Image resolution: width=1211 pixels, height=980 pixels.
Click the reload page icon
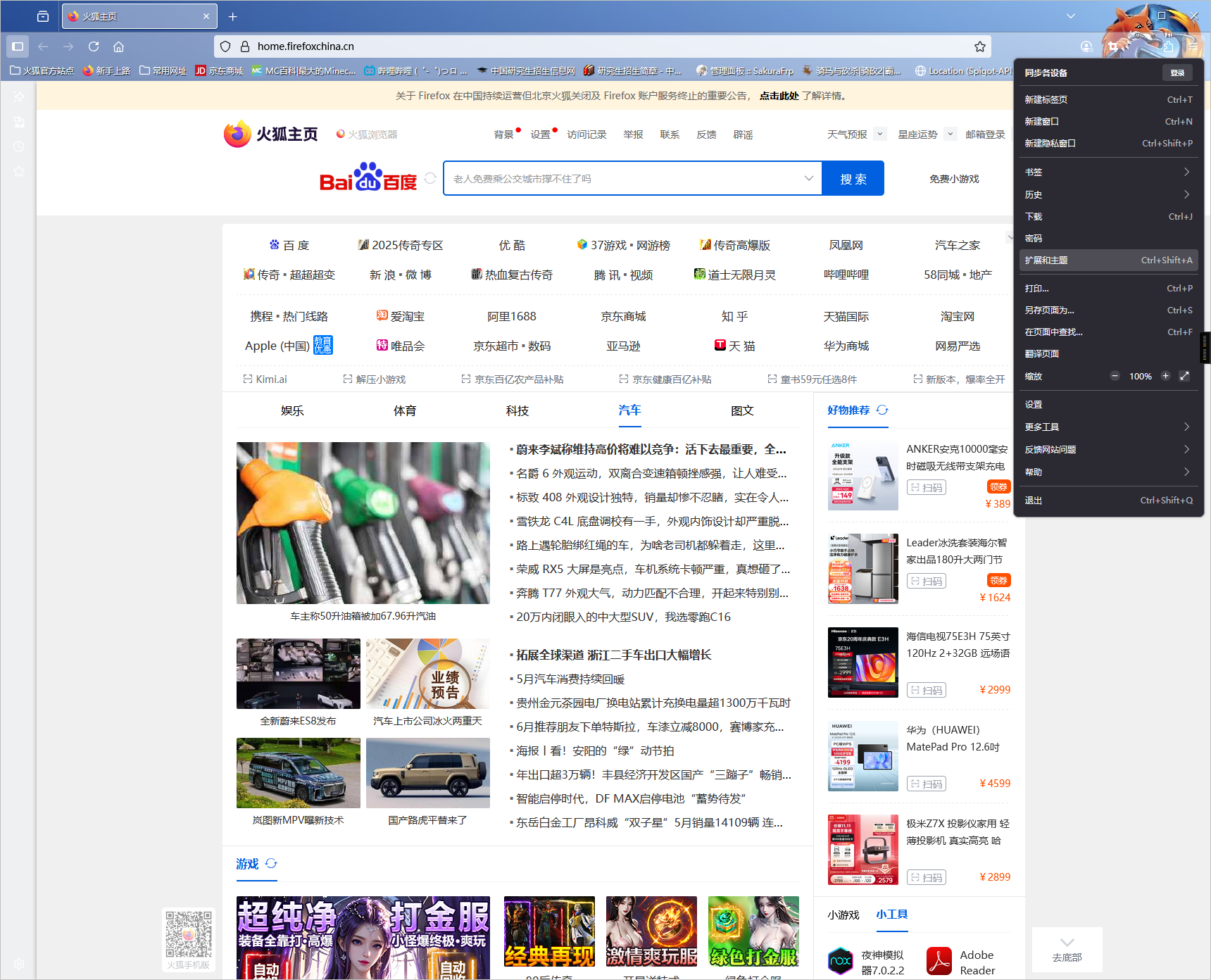pos(94,46)
